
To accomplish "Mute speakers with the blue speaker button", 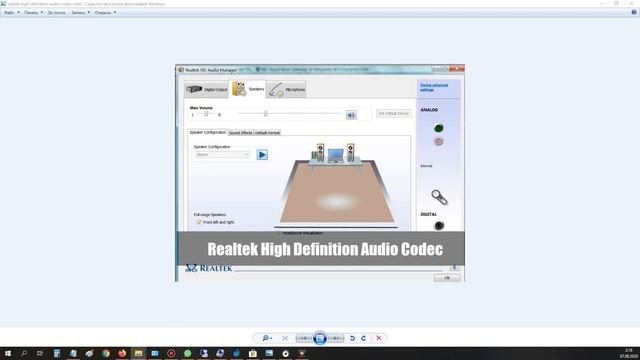I will coord(351,115).
